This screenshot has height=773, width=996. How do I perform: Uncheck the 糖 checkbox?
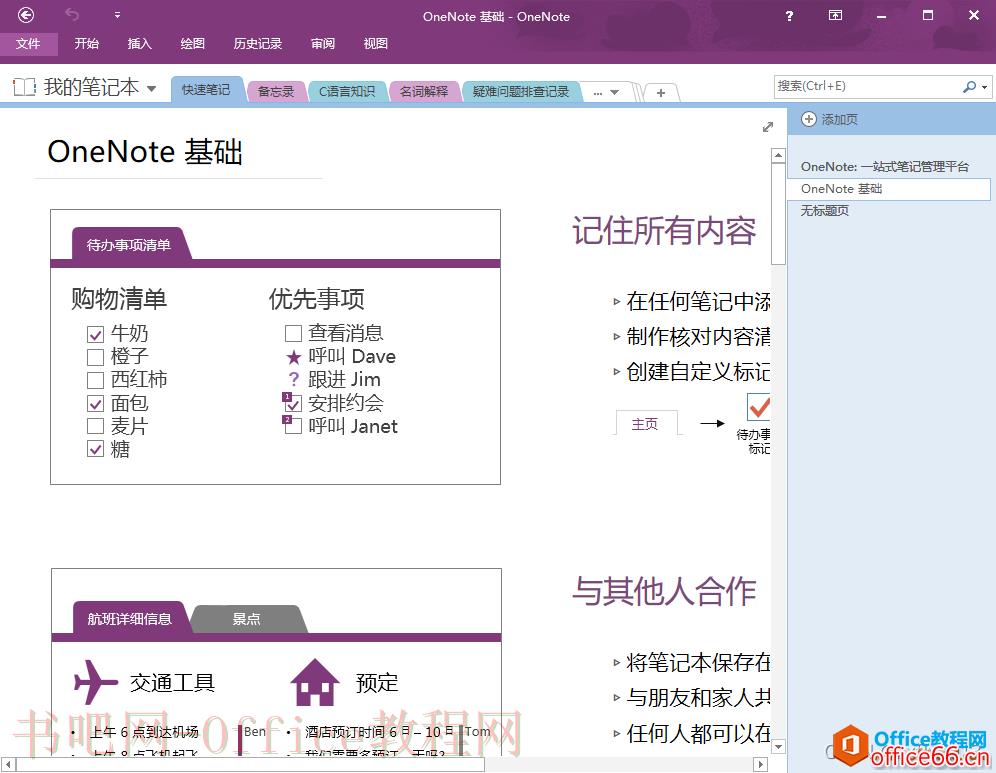click(x=95, y=449)
